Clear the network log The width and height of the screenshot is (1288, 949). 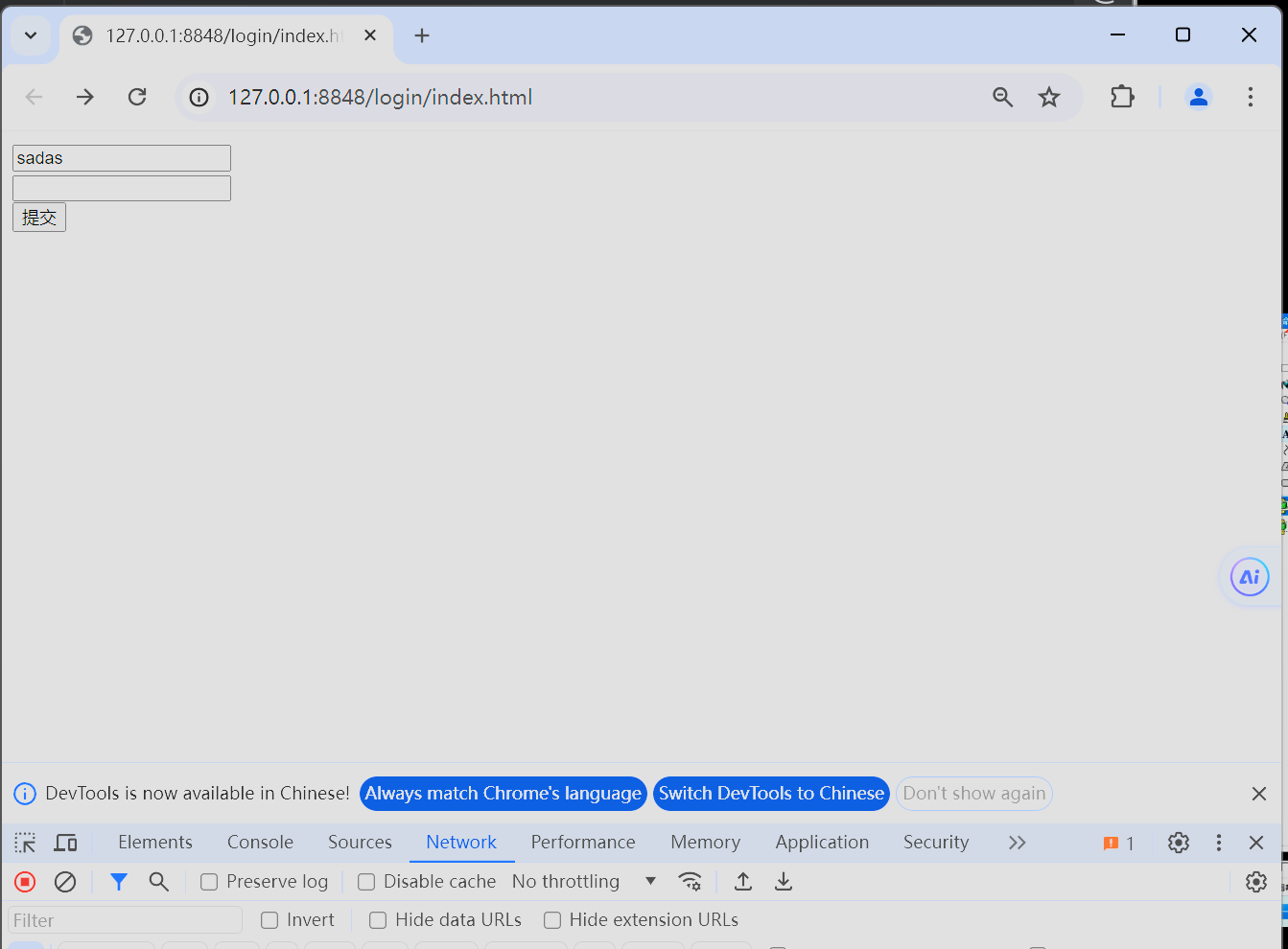65,882
